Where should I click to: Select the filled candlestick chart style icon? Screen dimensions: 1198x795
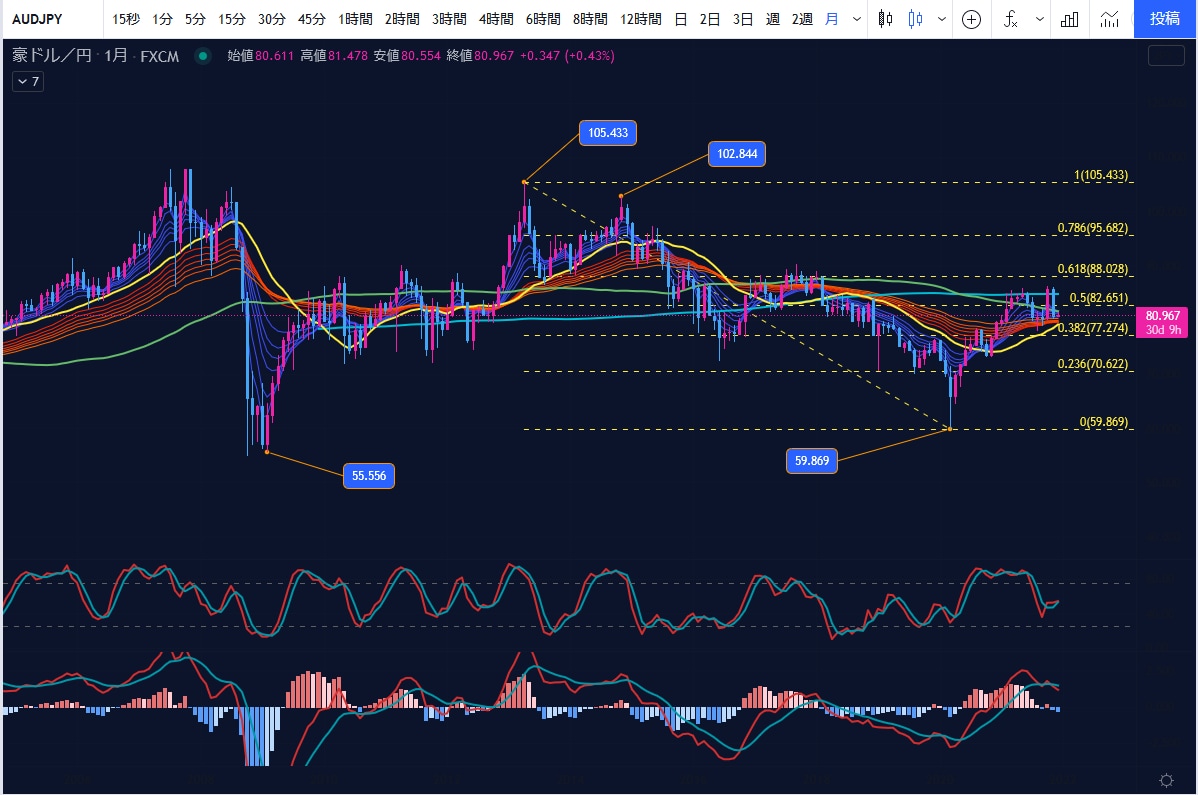coord(885,19)
